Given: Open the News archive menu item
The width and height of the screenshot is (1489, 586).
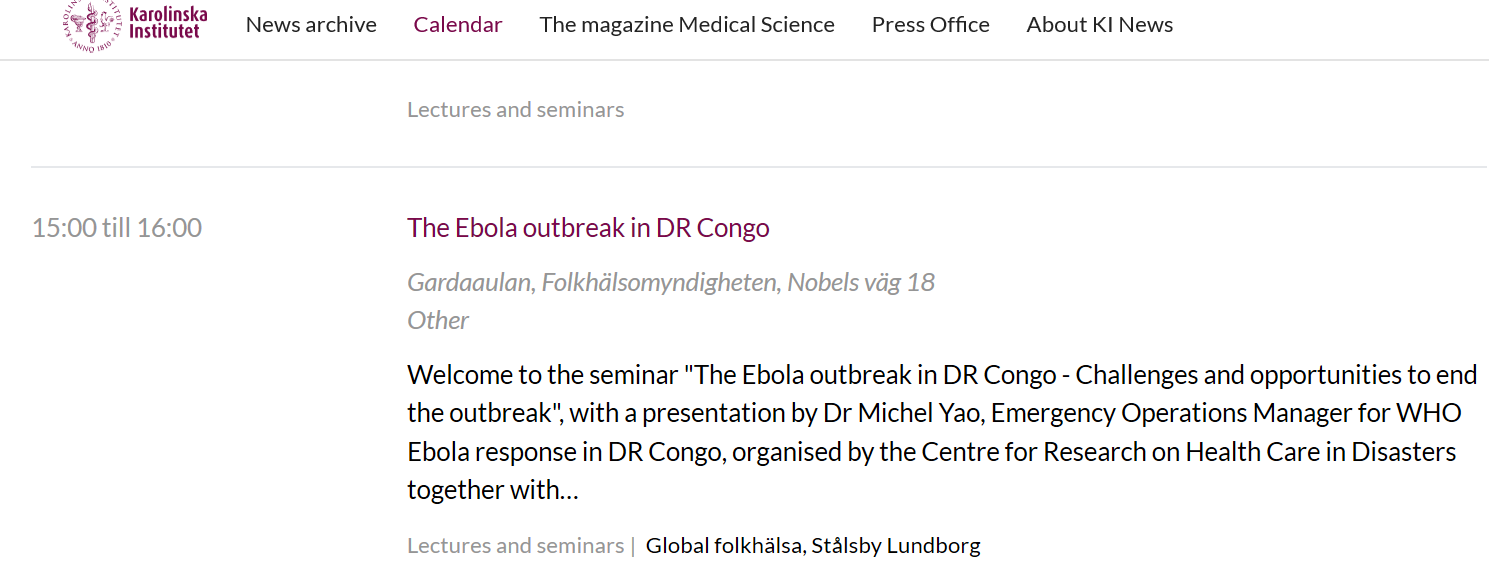Looking at the screenshot, I should coord(311,25).
